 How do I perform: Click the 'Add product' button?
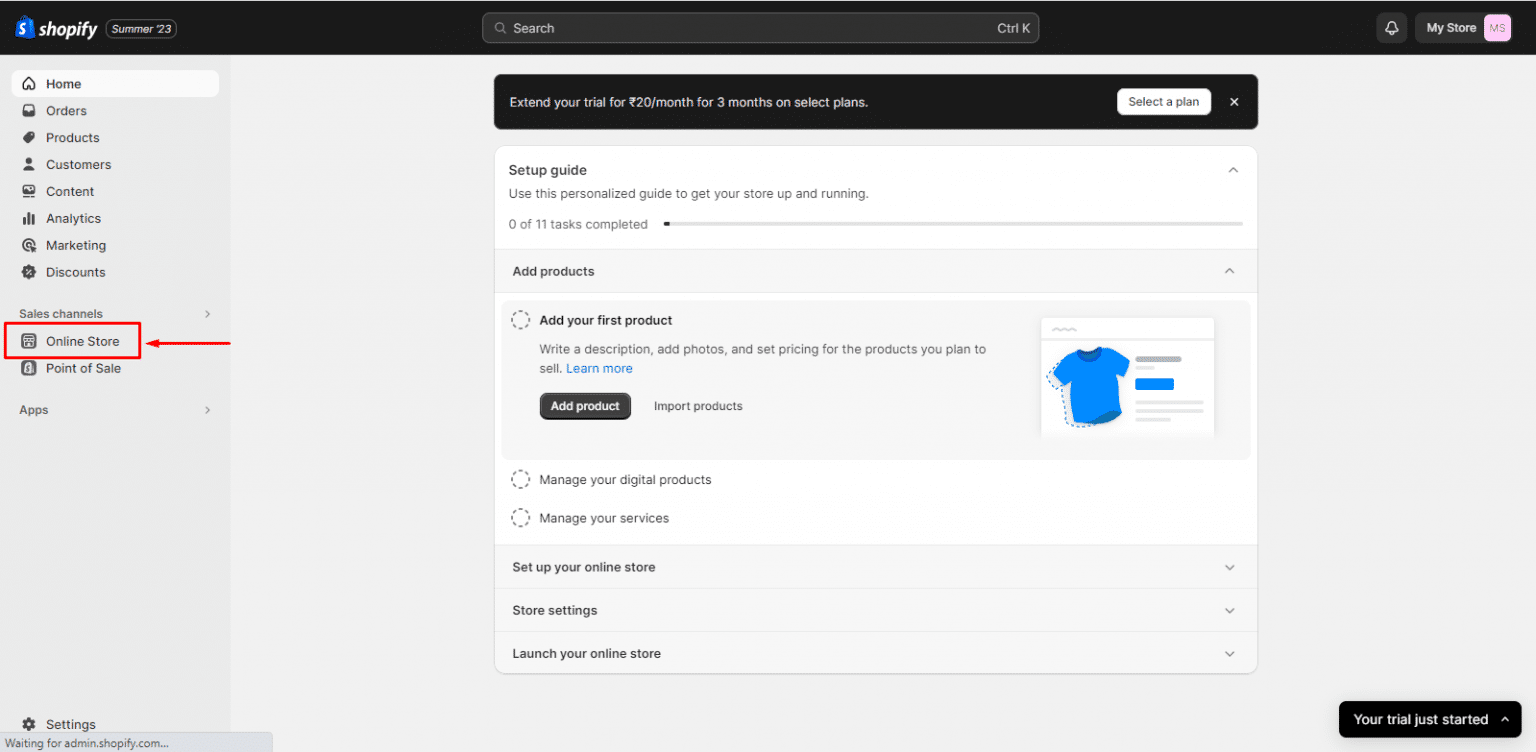(585, 406)
